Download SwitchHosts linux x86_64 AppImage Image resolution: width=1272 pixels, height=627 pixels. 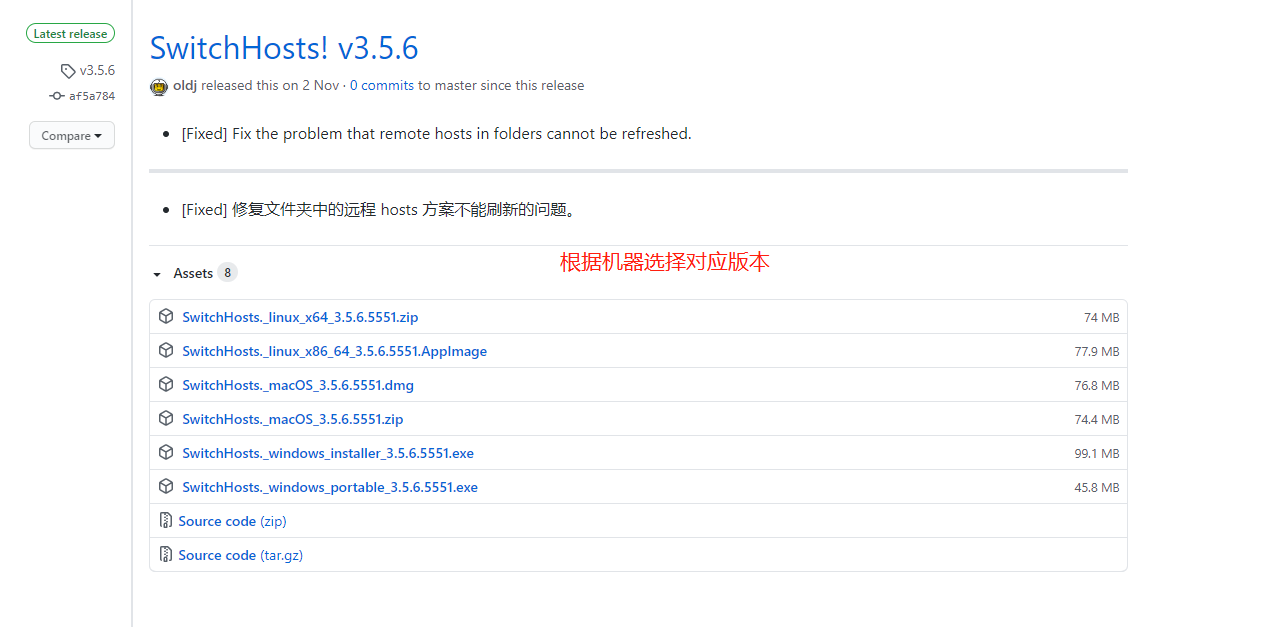click(x=334, y=351)
